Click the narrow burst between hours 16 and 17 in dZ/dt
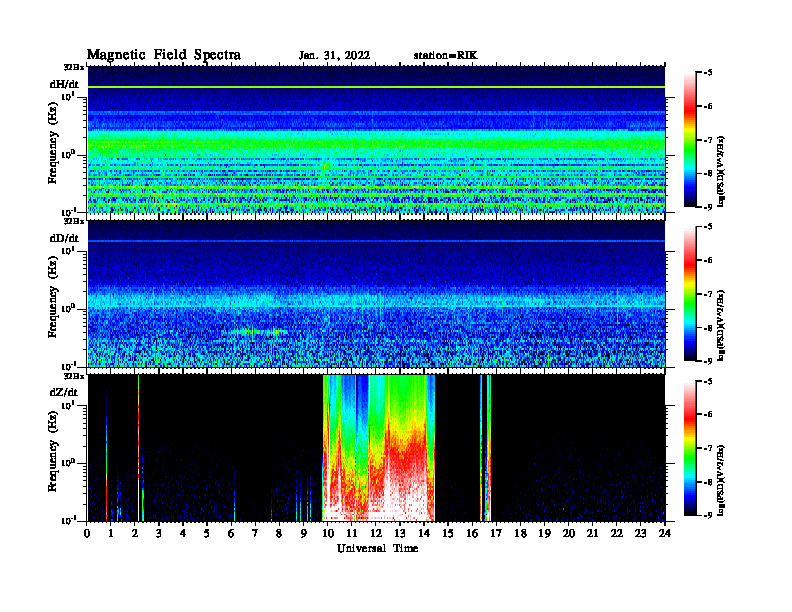The image size is (792, 612). 485,448
